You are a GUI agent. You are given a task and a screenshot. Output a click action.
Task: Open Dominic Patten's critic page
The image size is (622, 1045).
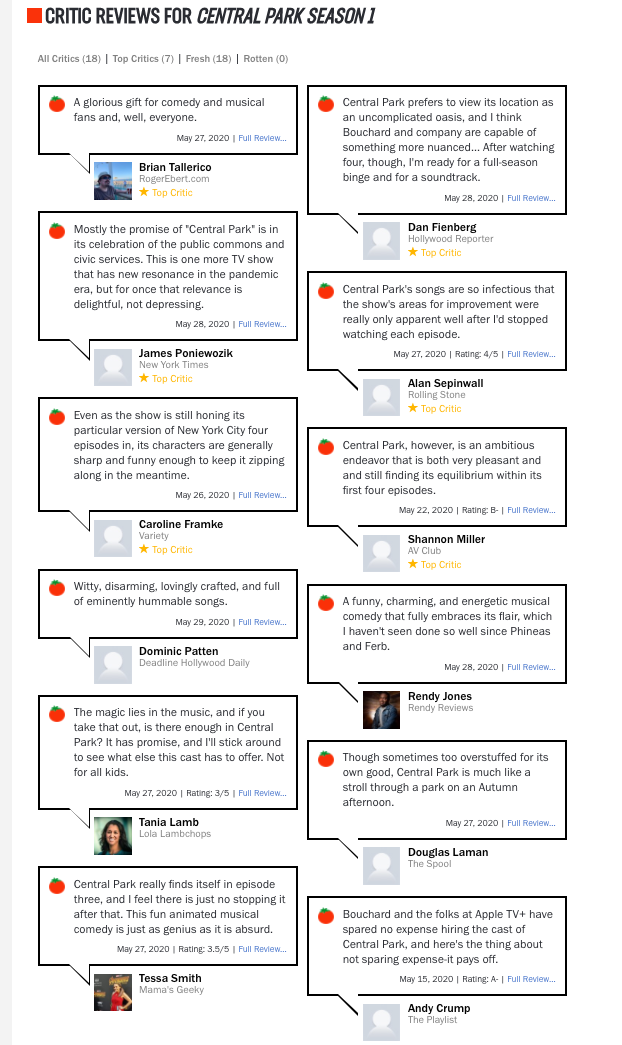click(179, 651)
